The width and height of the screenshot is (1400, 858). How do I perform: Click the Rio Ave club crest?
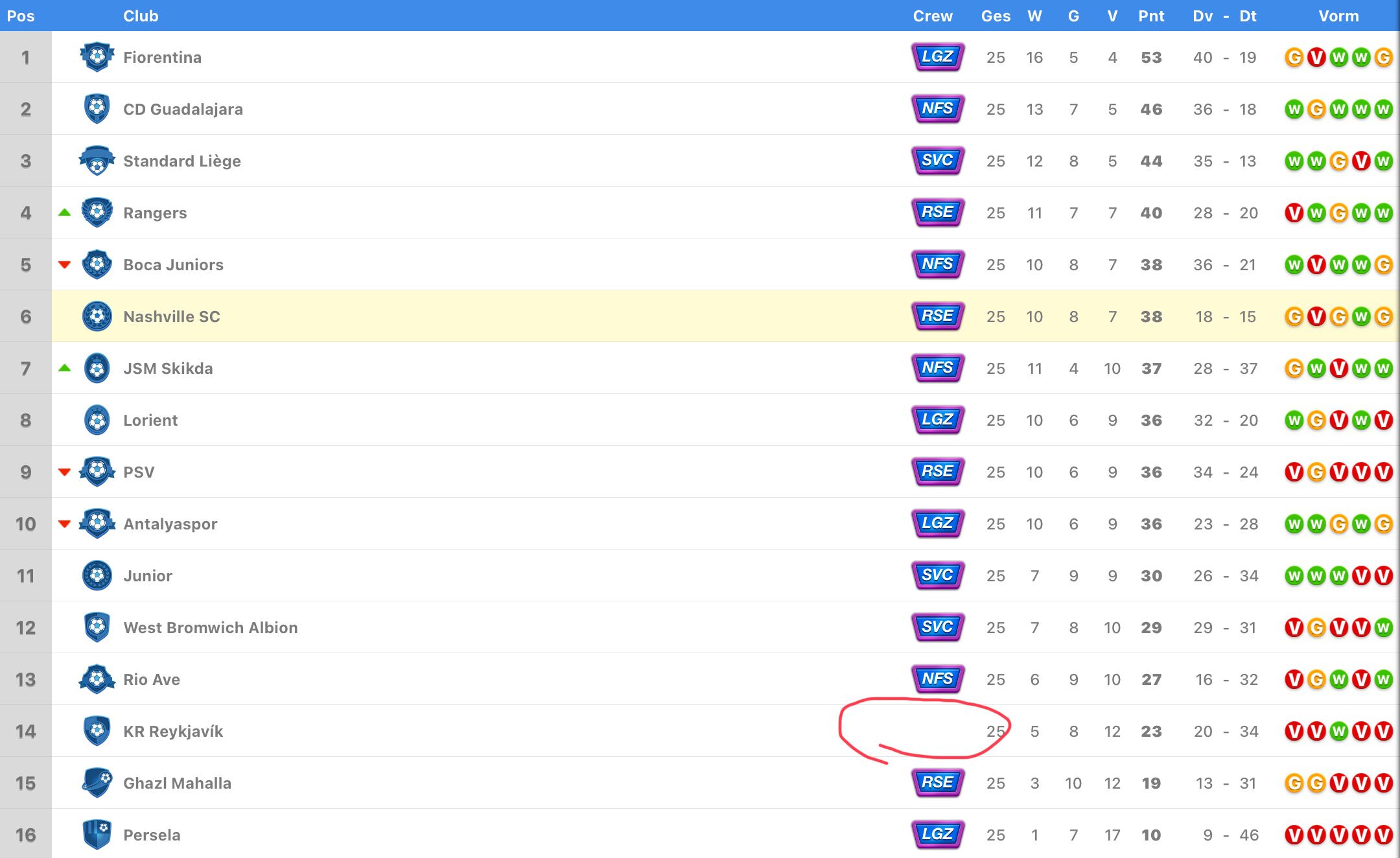97,679
